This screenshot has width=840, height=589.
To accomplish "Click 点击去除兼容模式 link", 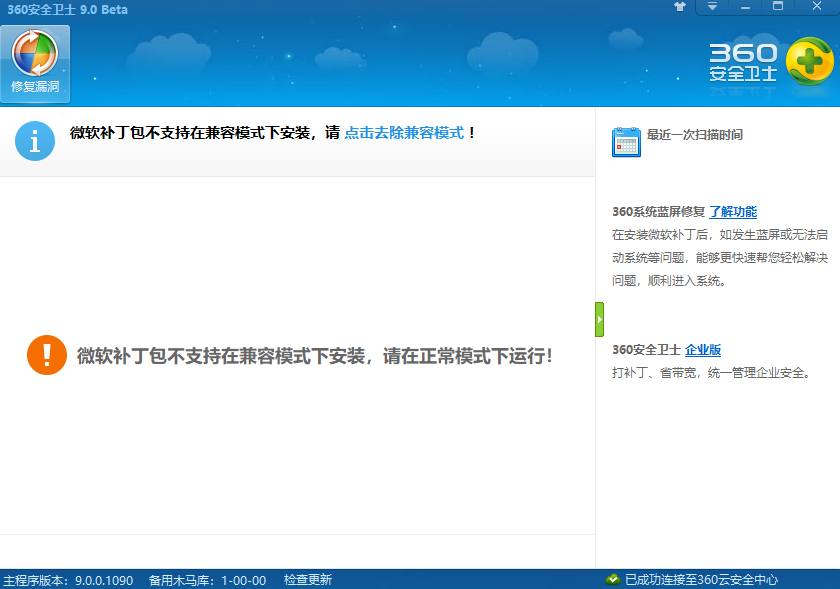I will pyautogui.click(x=404, y=132).
